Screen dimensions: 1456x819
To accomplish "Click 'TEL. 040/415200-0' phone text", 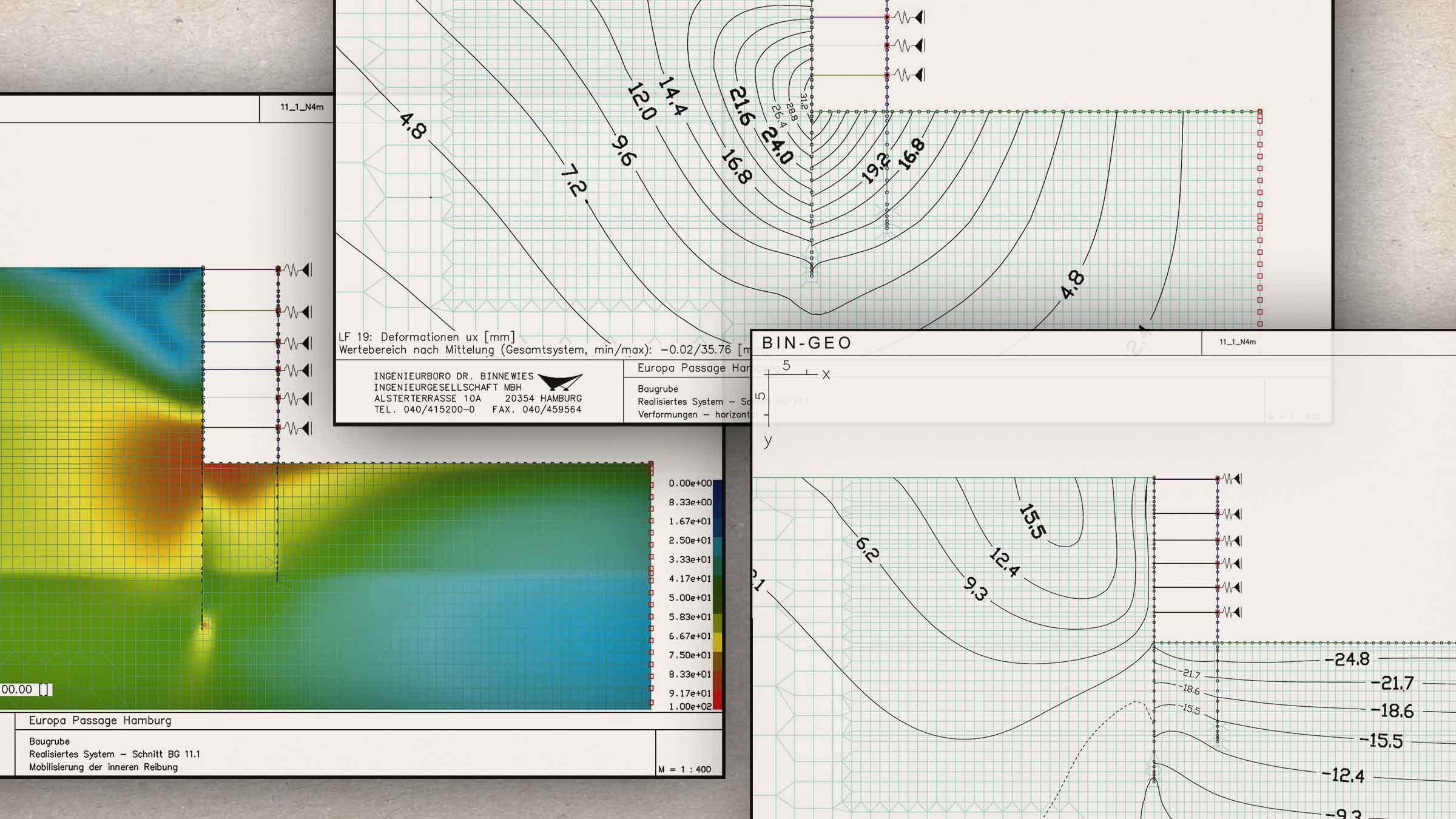I will click(425, 409).
